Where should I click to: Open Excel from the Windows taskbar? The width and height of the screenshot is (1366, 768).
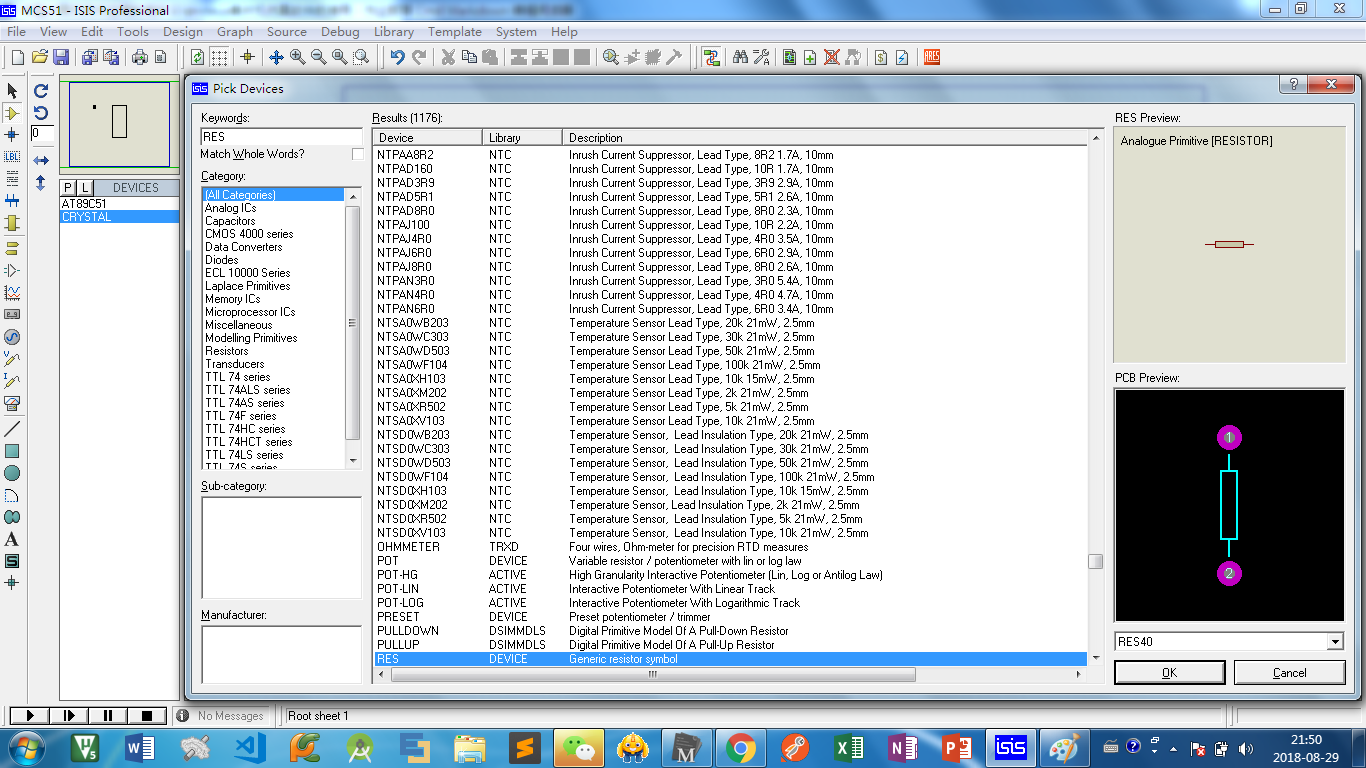pos(848,747)
